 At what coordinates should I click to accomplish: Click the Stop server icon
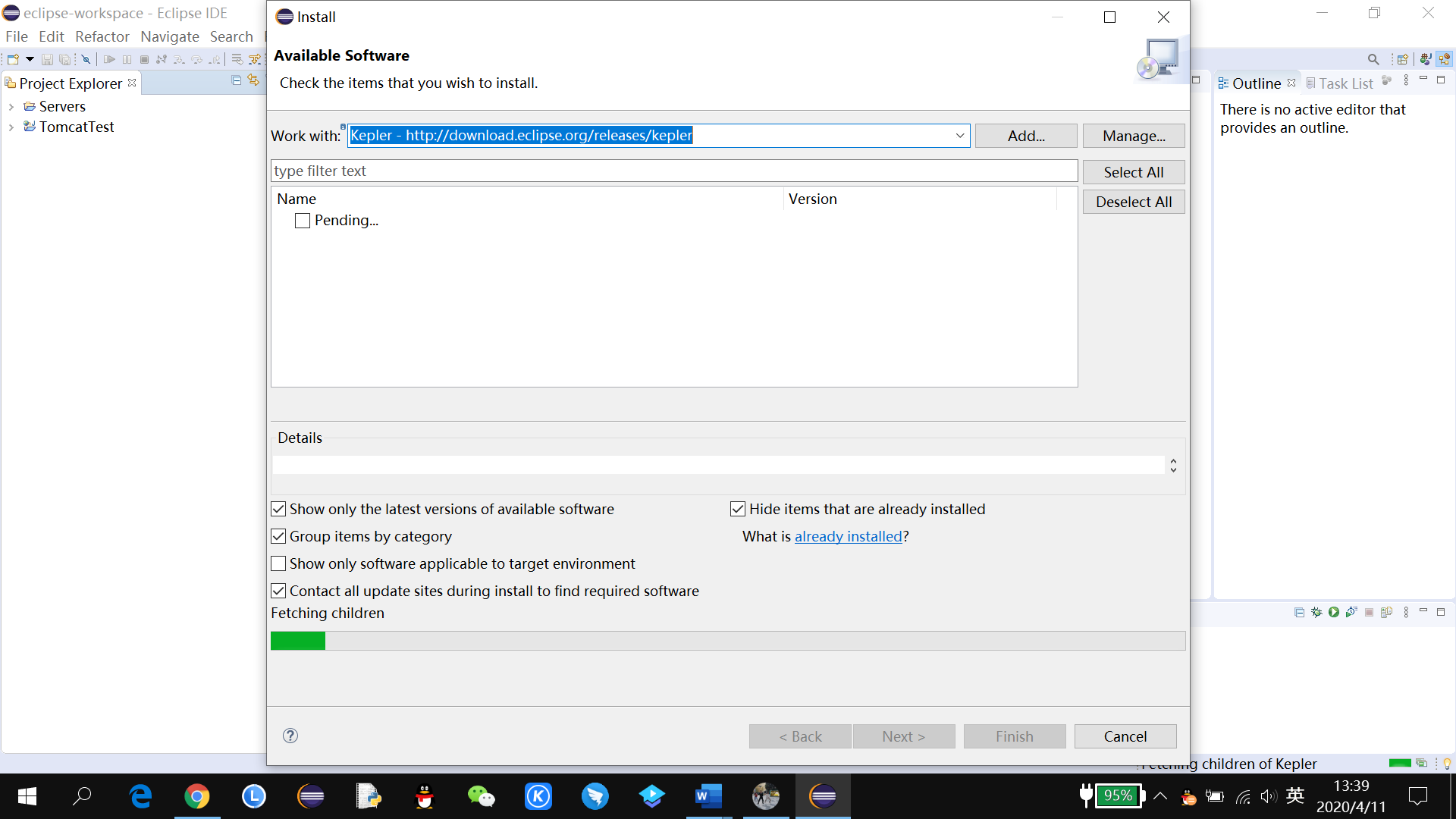1369,612
